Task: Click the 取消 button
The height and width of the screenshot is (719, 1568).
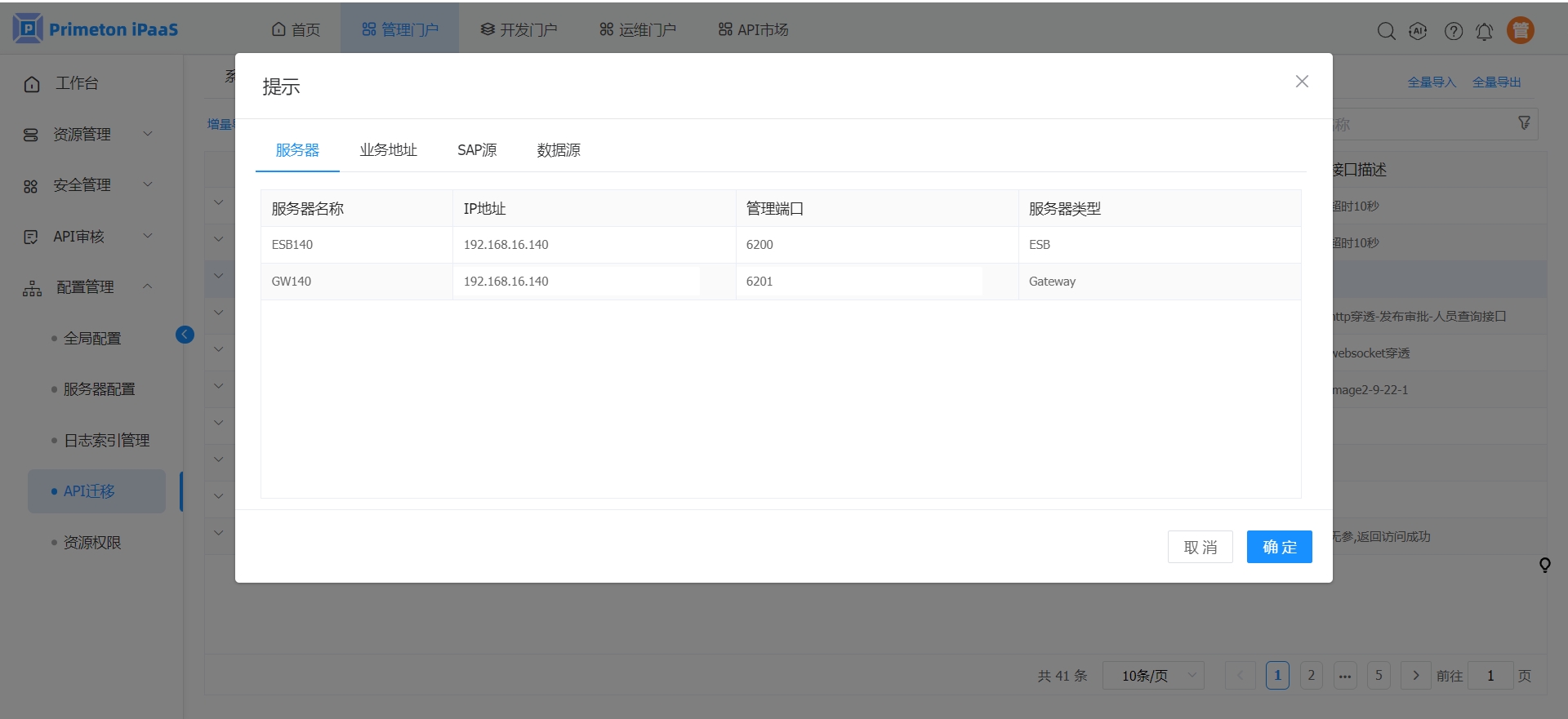Action: 1200,547
